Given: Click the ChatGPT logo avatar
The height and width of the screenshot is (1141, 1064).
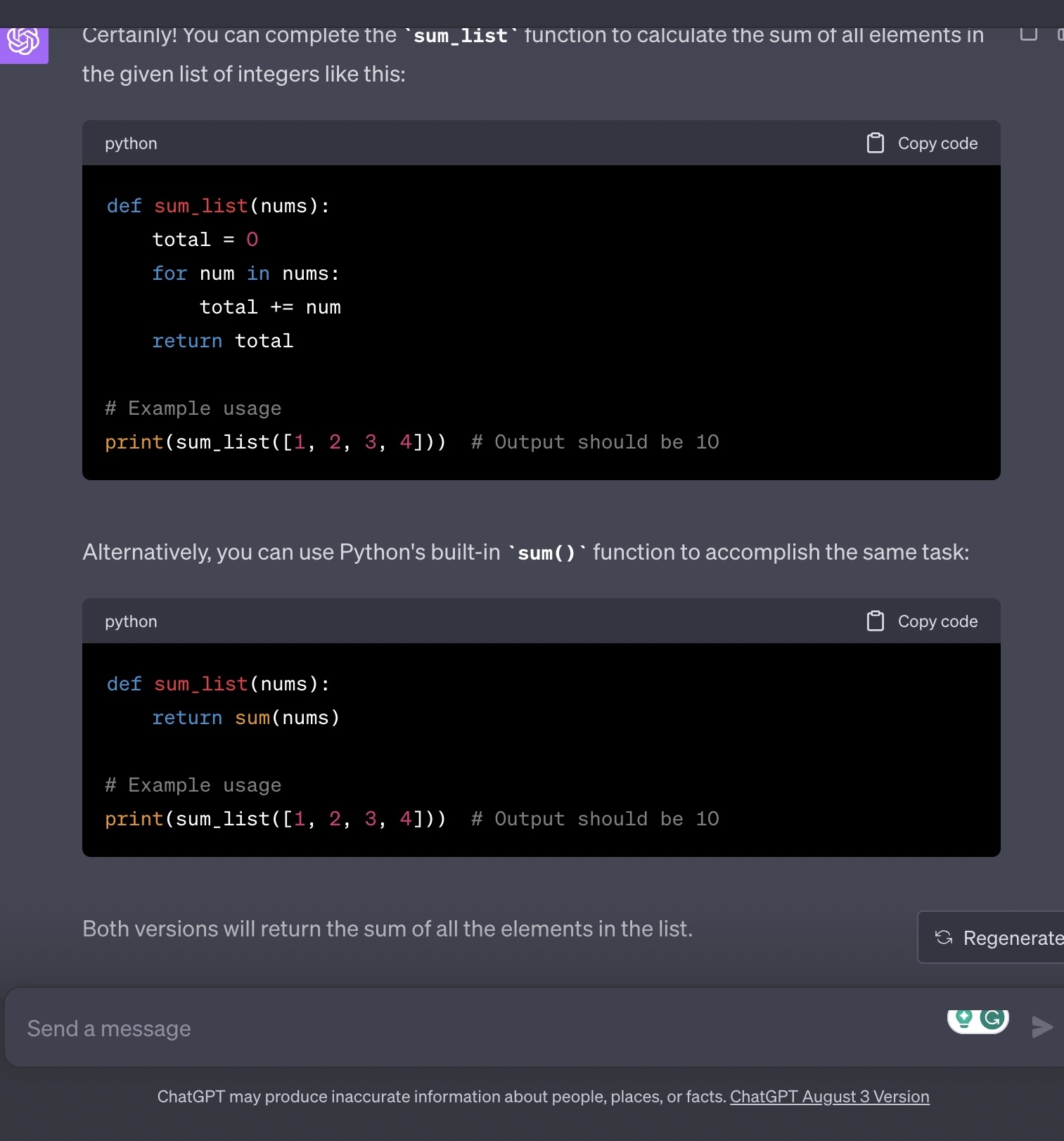Looking at the screenshot, I should click(23, 42).
